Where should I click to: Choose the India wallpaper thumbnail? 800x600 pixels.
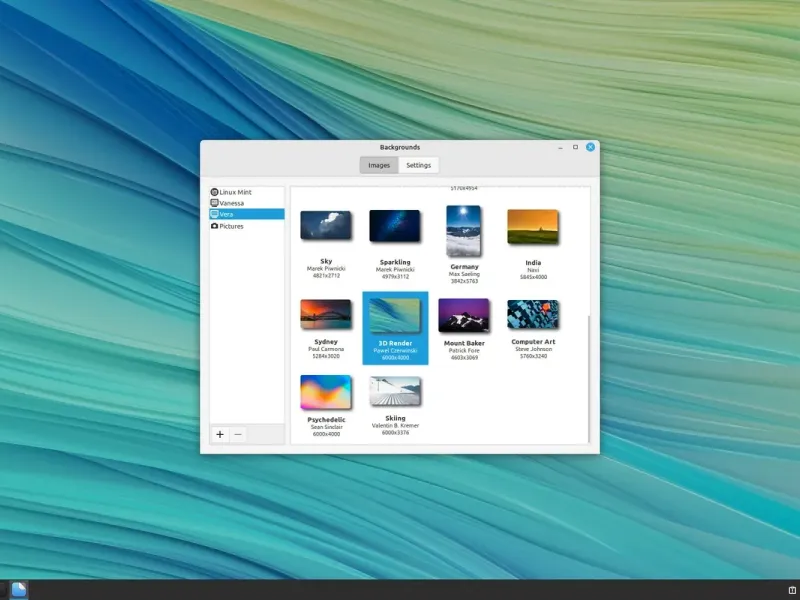pos(533,227)
